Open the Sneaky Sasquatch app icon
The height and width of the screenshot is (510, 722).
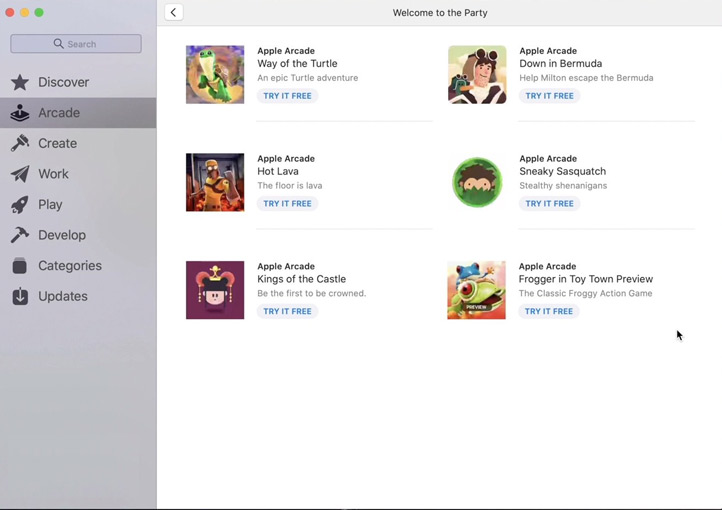coord(477,182)
